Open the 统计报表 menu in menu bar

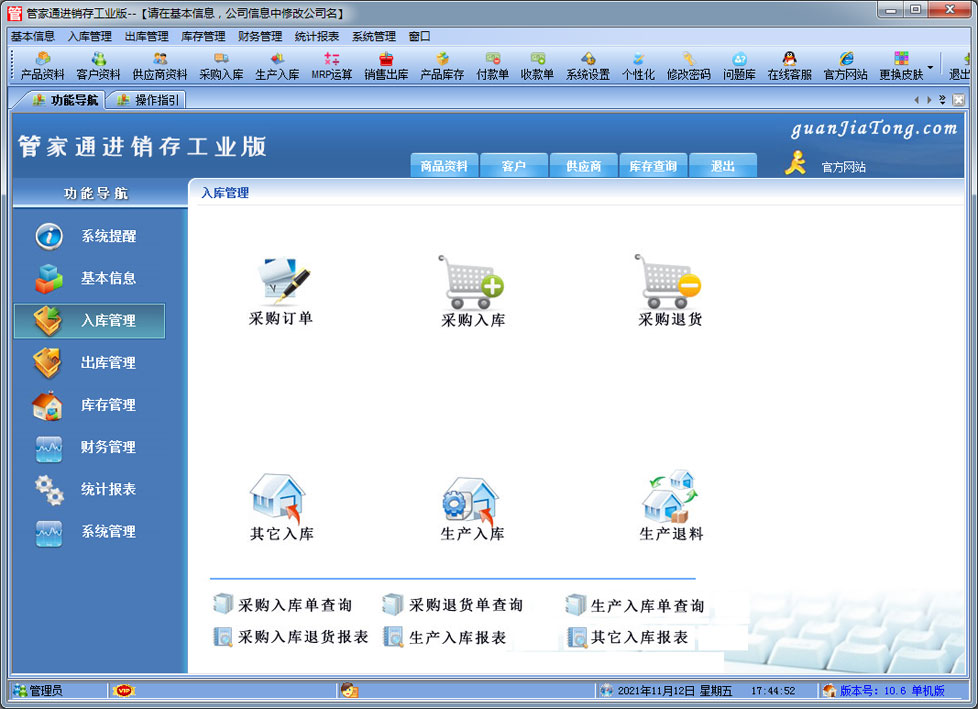[316, 36]
